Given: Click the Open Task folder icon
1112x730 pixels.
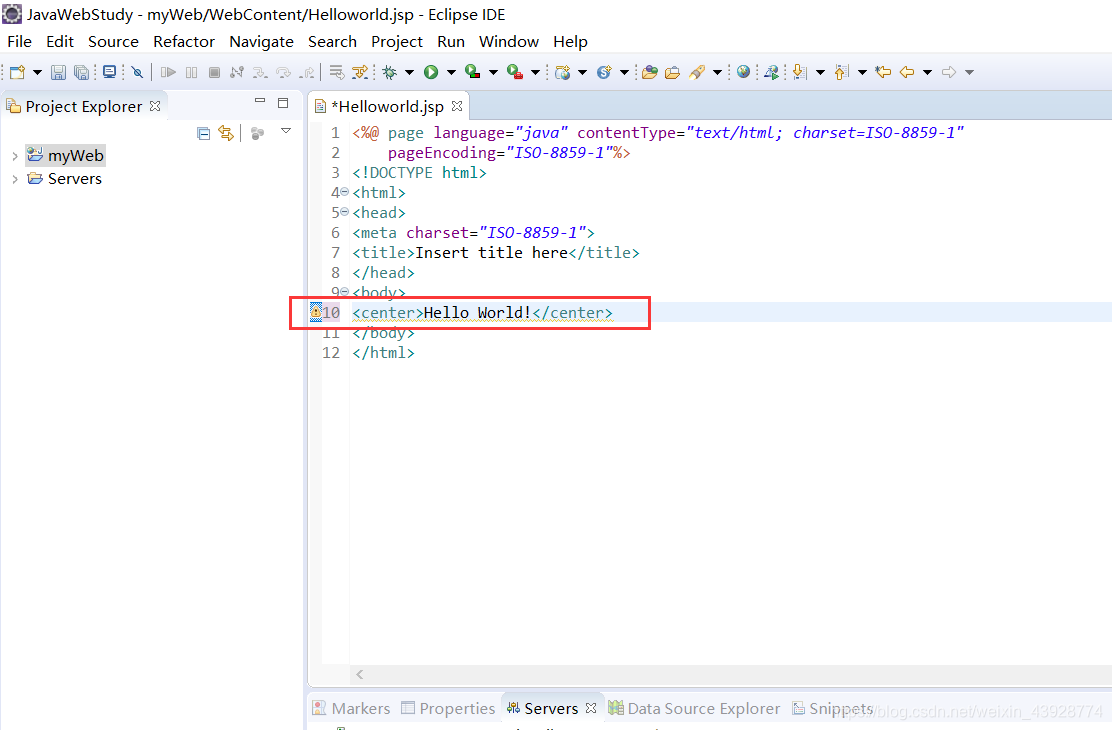Looking at the screenshot, I should click(672, 72).
